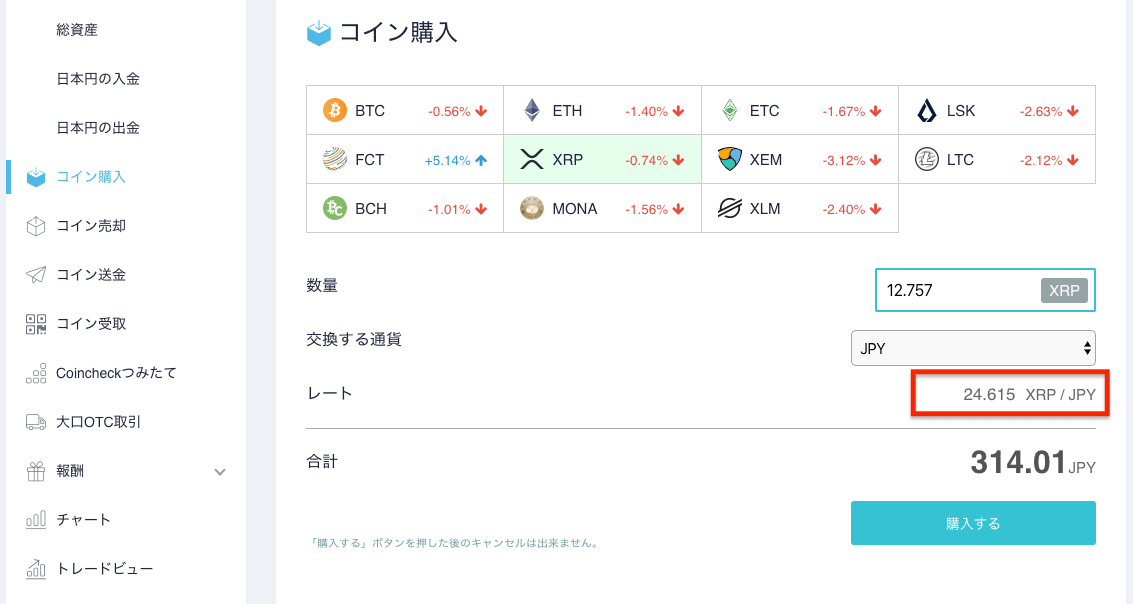Open the チャート sidebar item

point(83,519)
